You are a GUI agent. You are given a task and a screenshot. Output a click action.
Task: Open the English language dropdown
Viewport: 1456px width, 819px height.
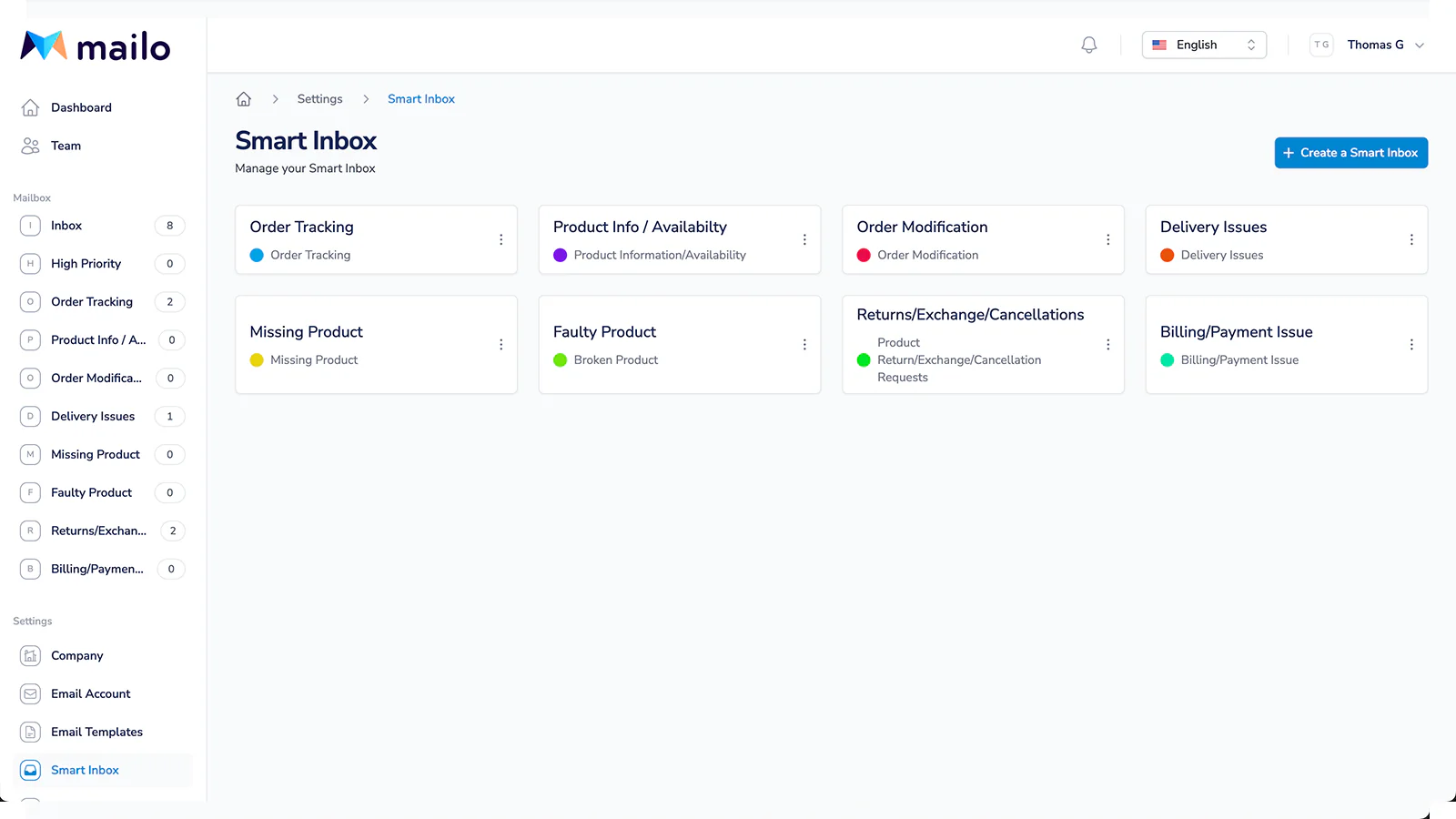(x=1204, y=45)
